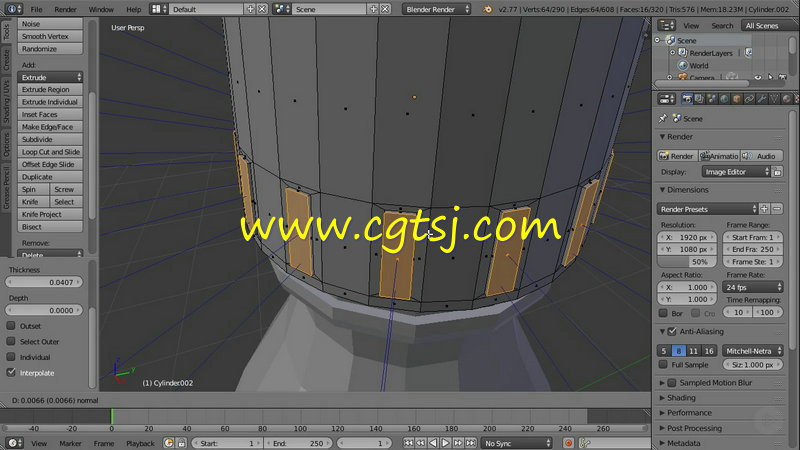
Task: Open the File menu
Action: [36, 9]
